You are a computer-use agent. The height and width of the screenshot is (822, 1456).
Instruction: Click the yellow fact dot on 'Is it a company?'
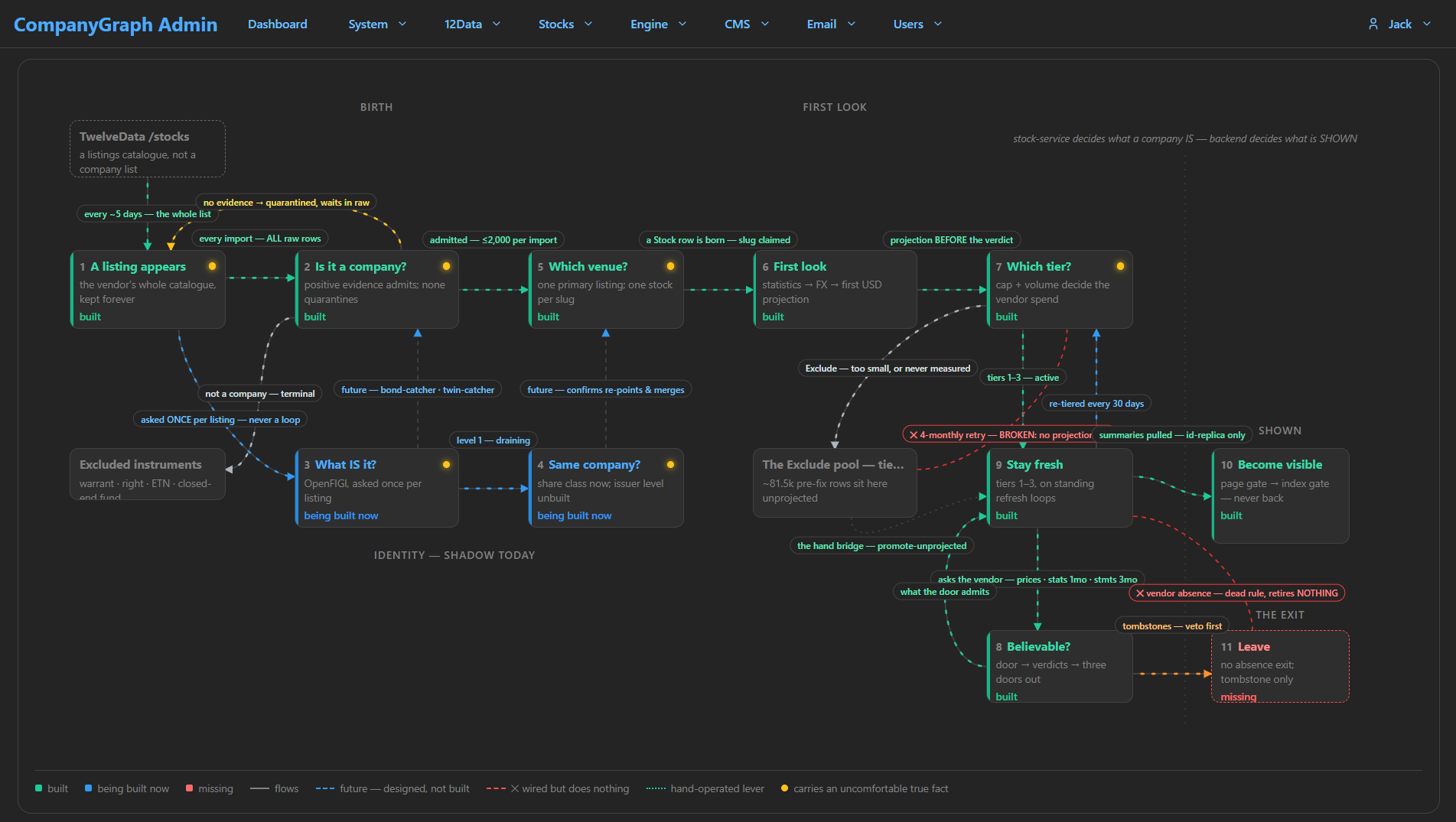pyautogui.click(x=446, y=266)
